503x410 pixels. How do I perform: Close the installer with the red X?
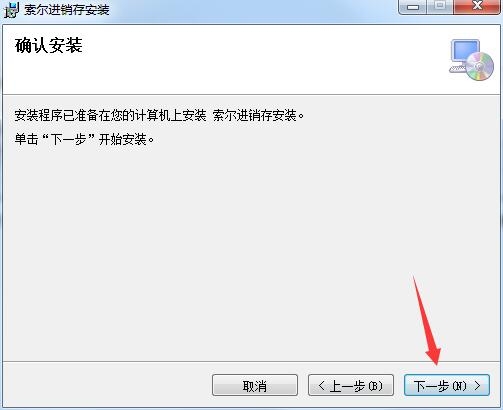(477, 7)
